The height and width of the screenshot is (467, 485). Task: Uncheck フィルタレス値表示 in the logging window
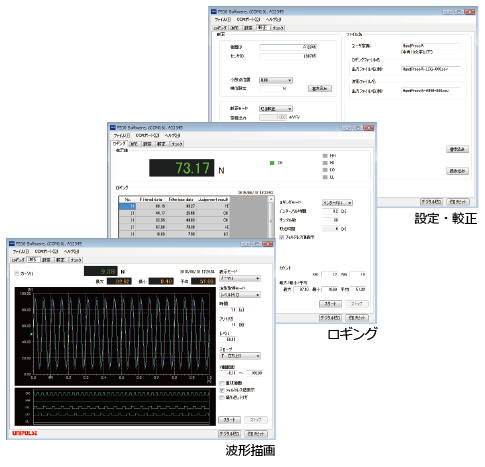point(281,237)
